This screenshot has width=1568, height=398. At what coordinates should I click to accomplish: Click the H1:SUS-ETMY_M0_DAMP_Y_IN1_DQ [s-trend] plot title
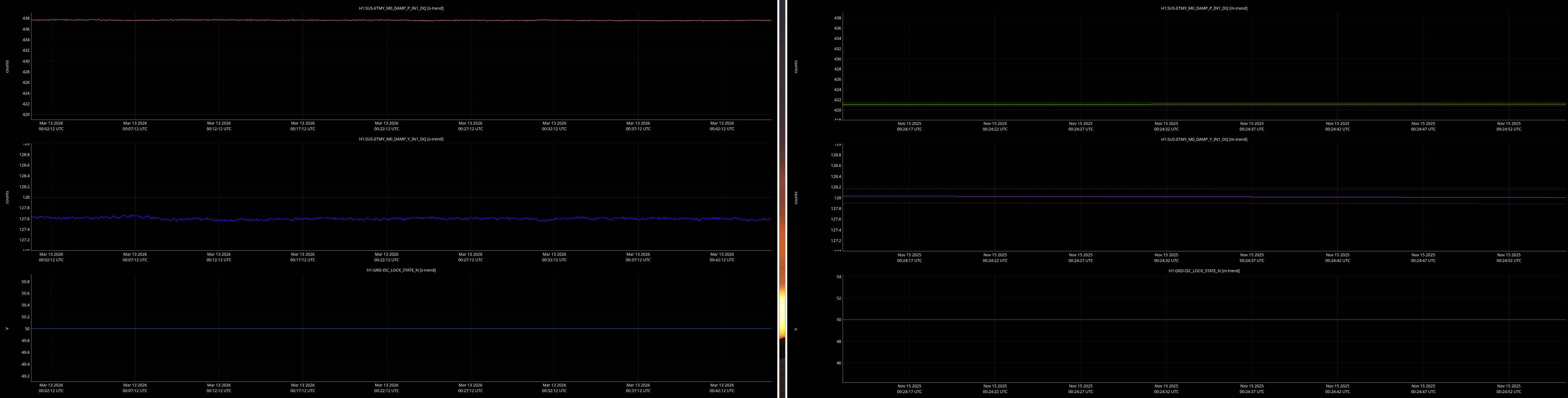(x=401, y=140)
